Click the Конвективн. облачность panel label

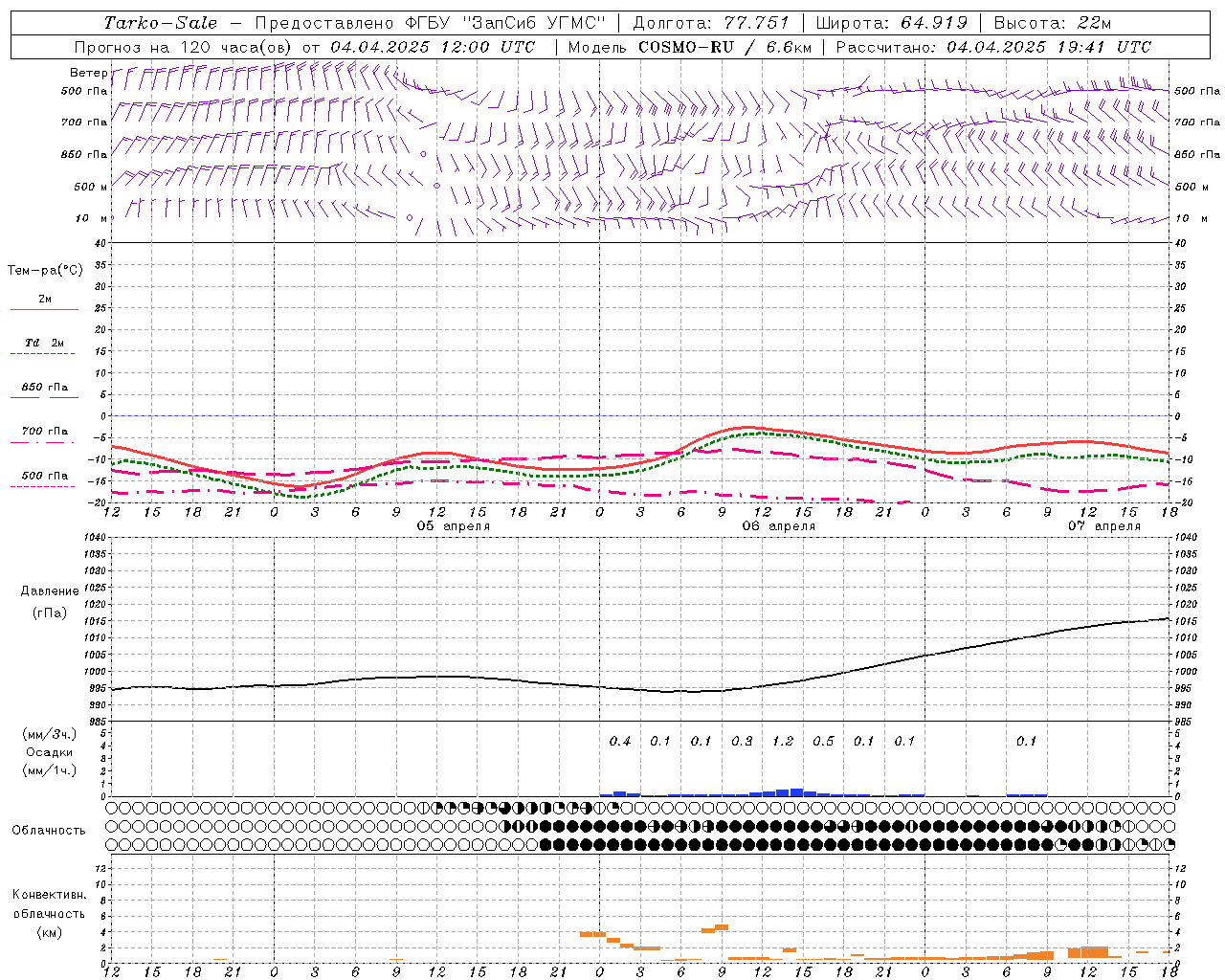click(x=49, y=913)
